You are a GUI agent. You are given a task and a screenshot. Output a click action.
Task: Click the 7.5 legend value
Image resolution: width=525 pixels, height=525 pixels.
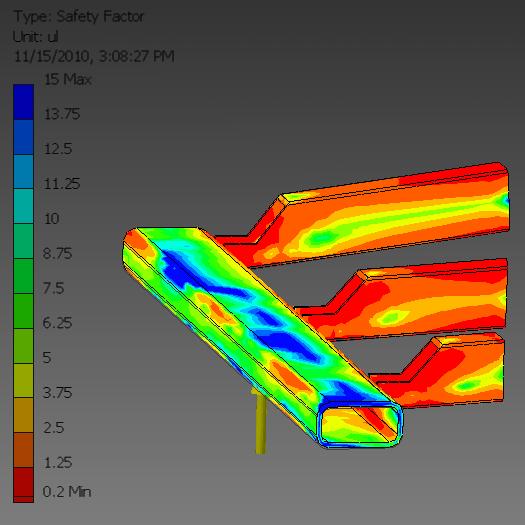click(x=53, y=288)
